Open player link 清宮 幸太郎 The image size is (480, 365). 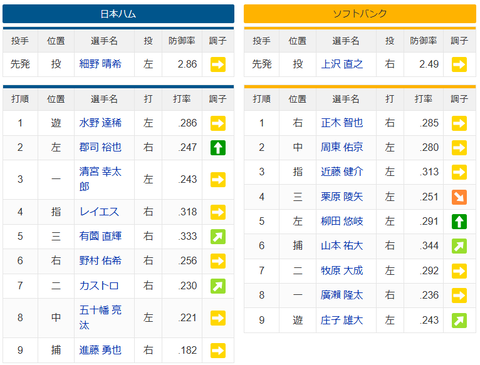100,179
